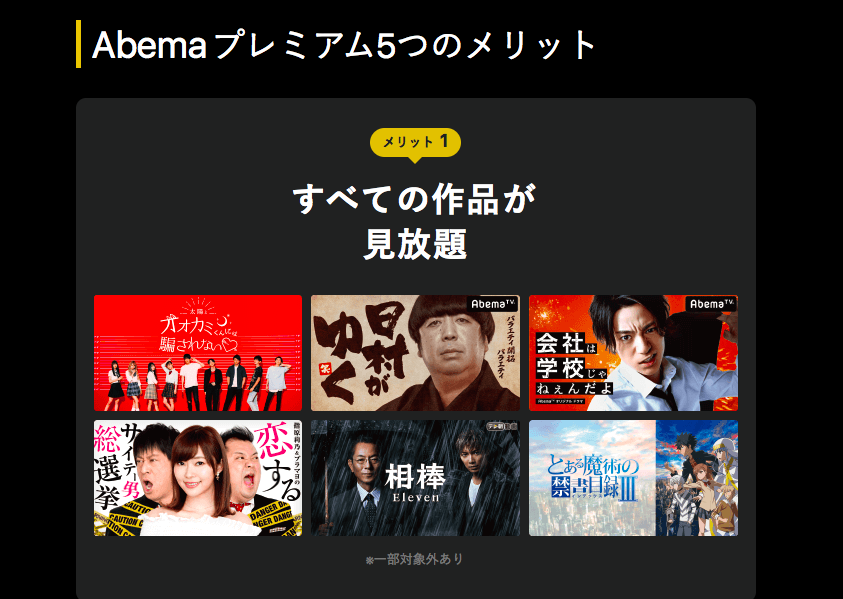Click the 相棒 Eleven title text
Image resolution: width=843 pixels, height=599 pixels.
[x=415, y=484]
